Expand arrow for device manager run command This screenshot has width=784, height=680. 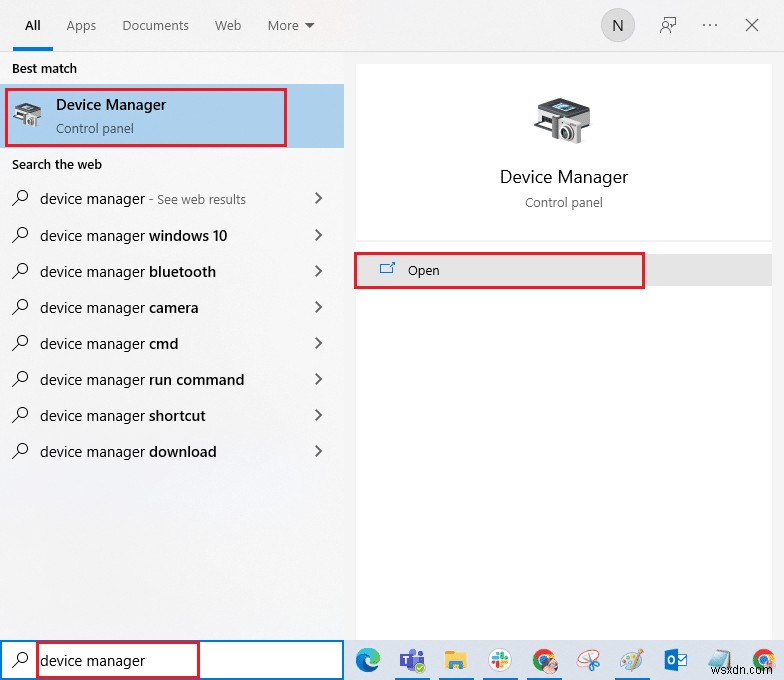click(318, 379)
